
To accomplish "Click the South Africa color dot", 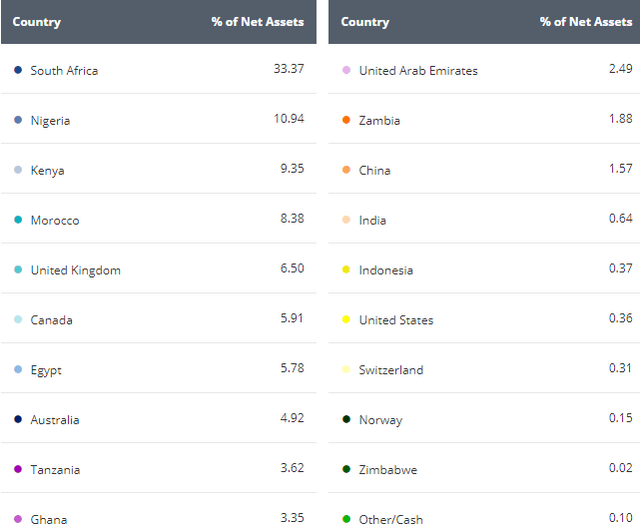I will point(18,70).
